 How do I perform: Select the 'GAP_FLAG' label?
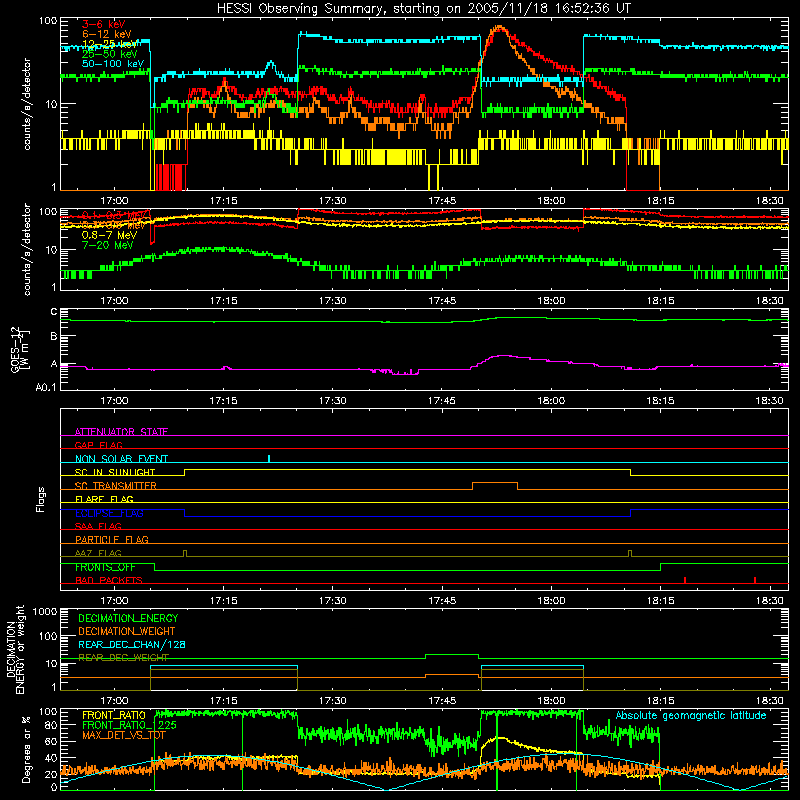point(98,445)
